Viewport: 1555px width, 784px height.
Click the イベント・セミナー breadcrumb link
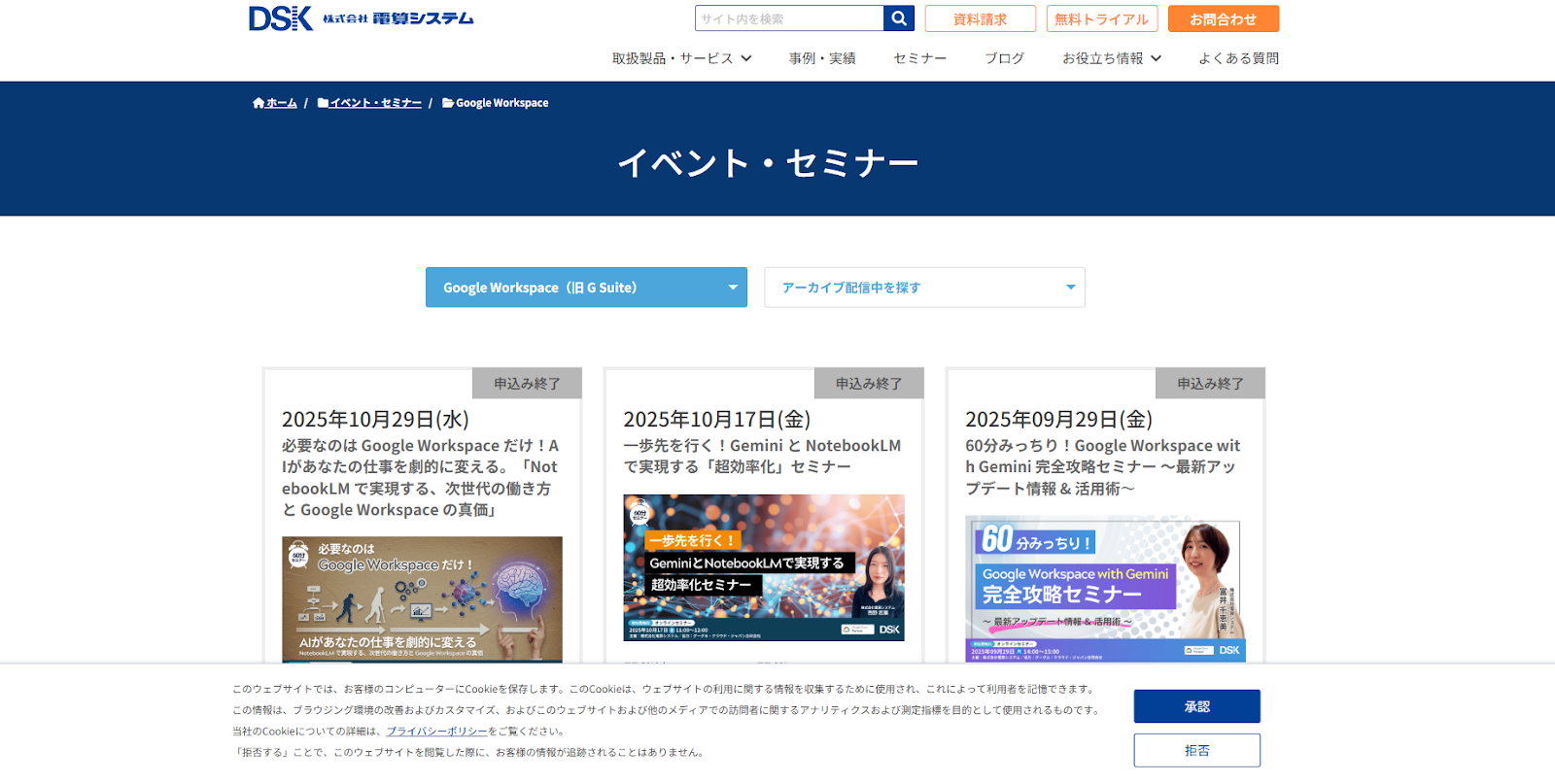(375, 103)
